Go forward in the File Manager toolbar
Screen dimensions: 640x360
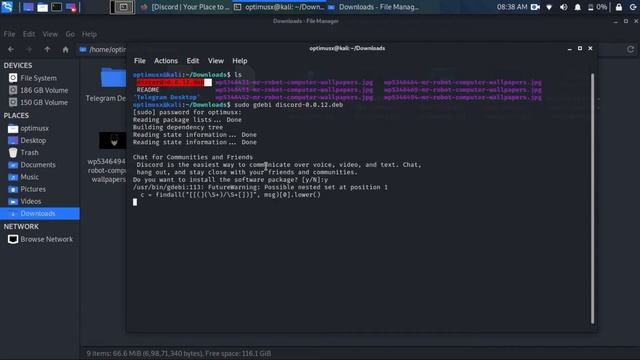pos(29,49)
